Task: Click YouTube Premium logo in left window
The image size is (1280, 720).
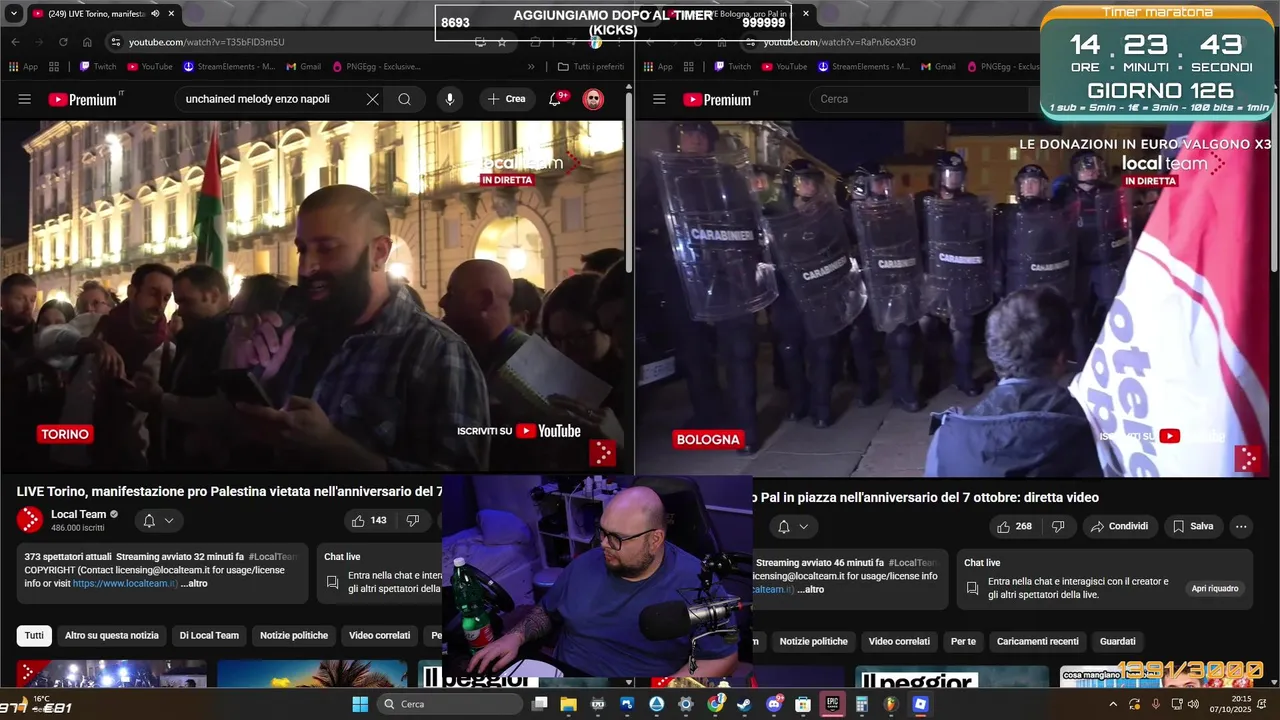Action: coord(85,99)
